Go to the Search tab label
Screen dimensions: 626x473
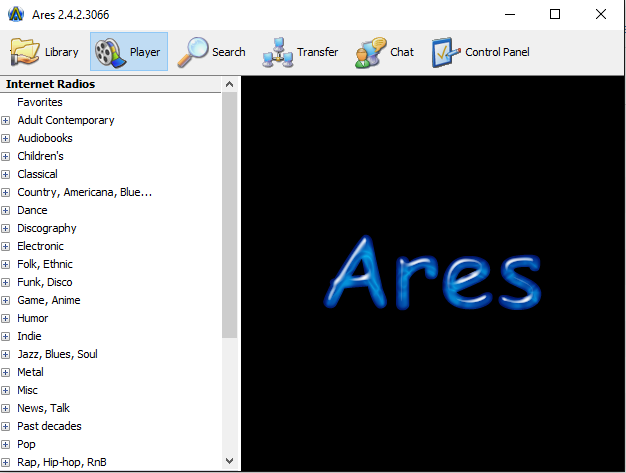click(x=229, y=52)
